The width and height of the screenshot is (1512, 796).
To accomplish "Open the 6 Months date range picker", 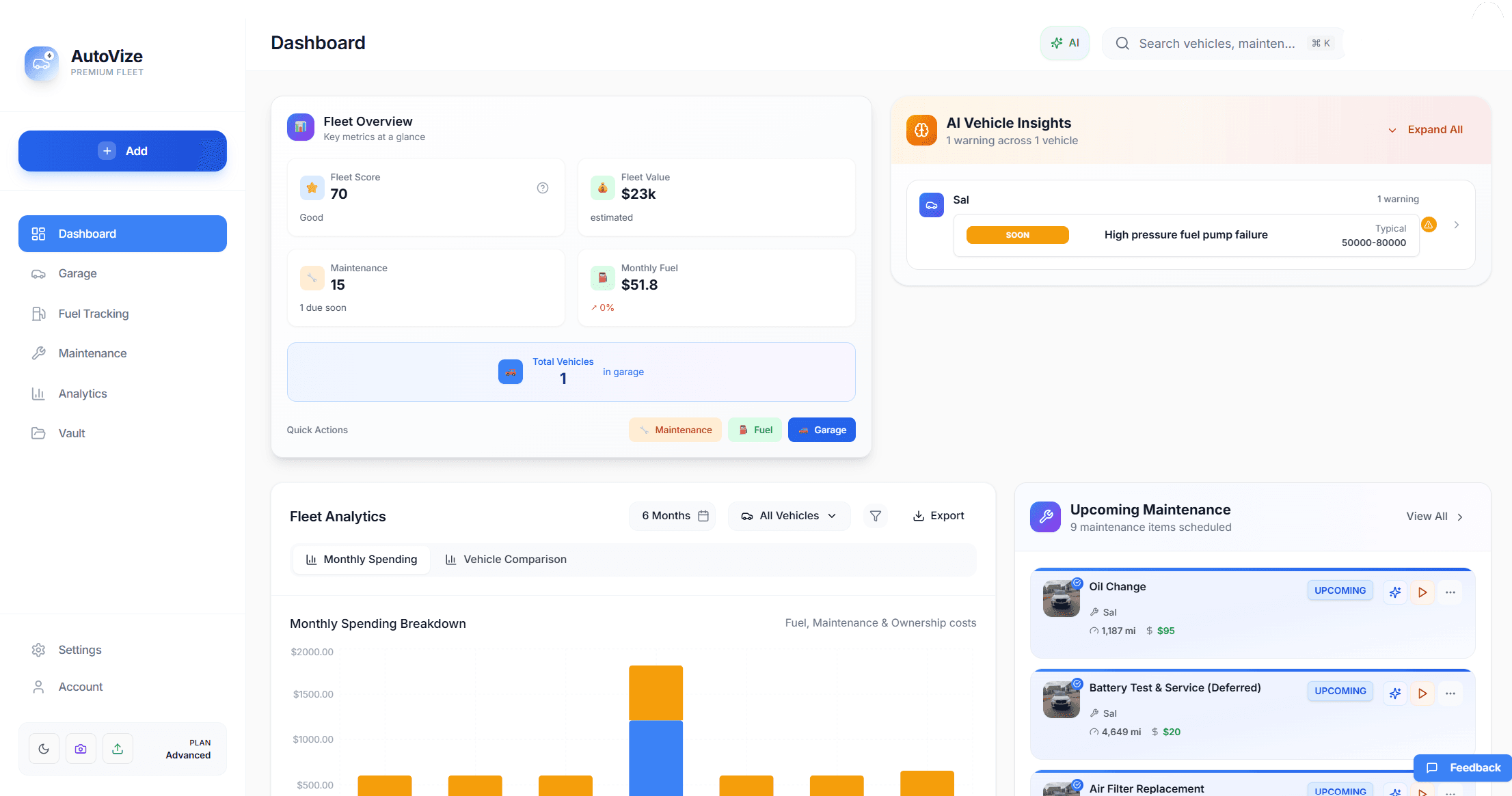I will 673,516.
